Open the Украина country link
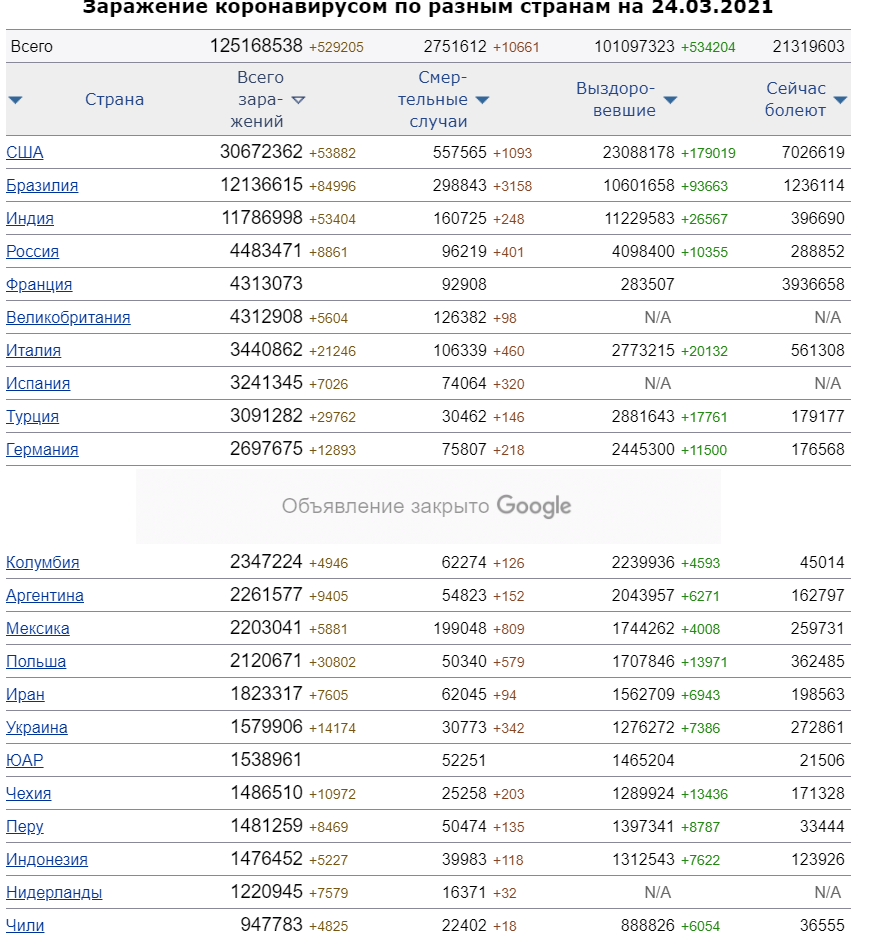The image size is (869, 935). click(x=36, y=728)
